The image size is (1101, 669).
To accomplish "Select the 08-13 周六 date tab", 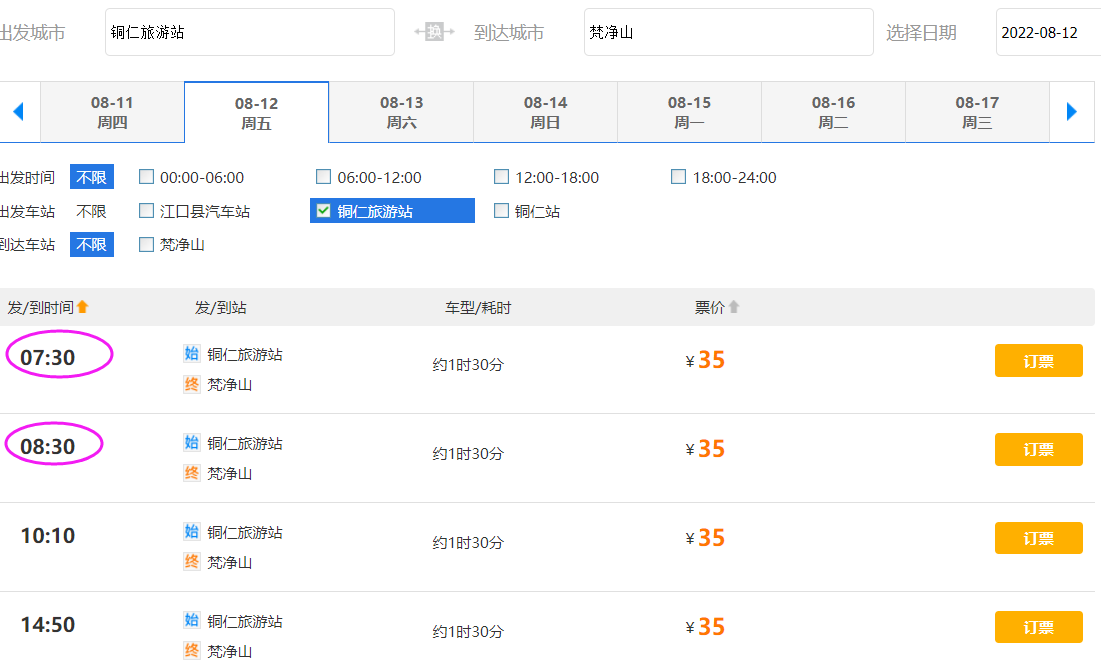I will tap(401, 112).
